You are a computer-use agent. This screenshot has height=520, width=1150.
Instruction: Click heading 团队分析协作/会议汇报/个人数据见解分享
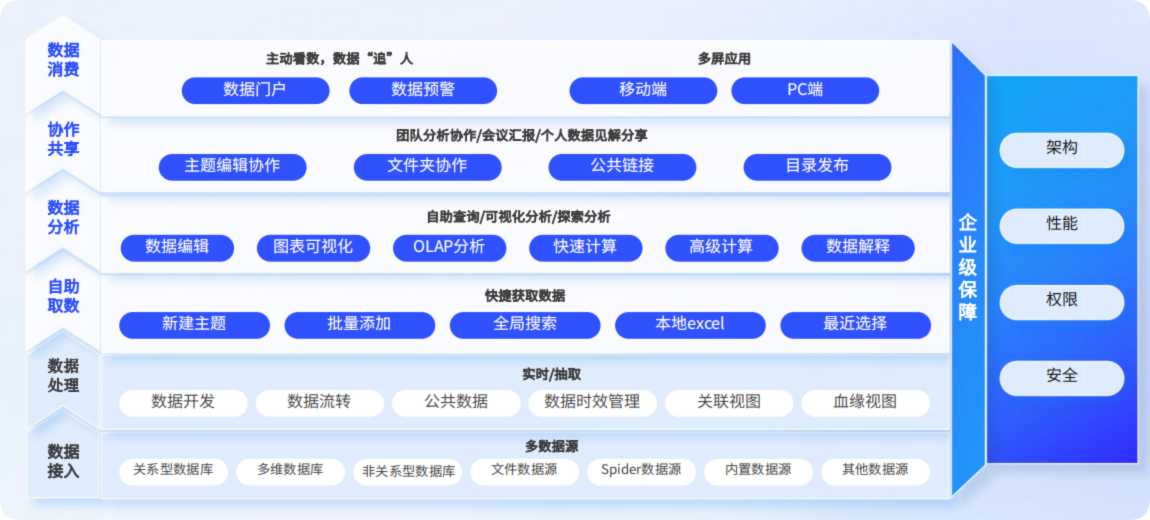pyautogui.click(x=521, y=136)
